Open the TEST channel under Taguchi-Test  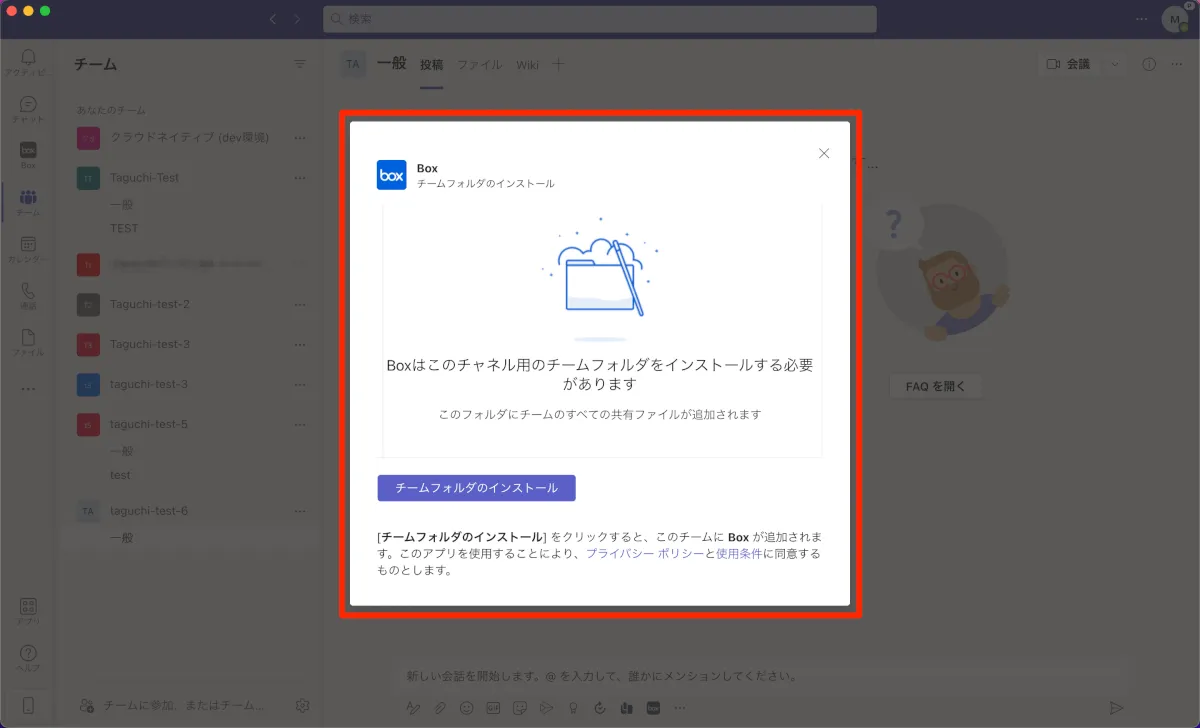(124, 228)
